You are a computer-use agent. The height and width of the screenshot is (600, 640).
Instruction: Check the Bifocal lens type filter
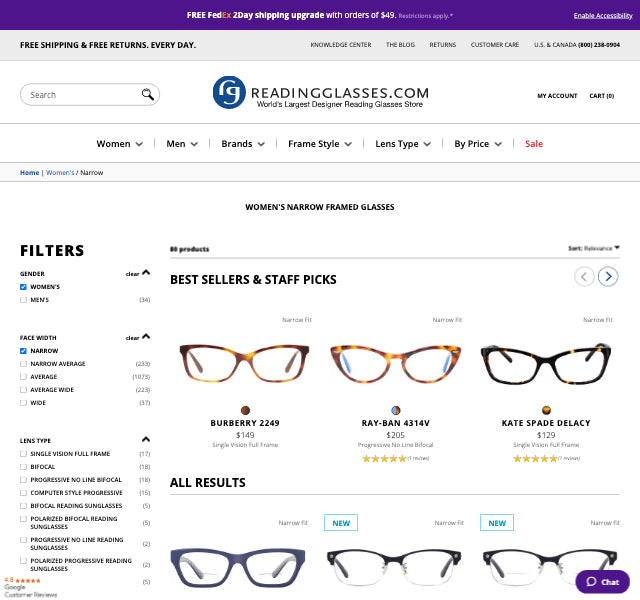(23, 467)
